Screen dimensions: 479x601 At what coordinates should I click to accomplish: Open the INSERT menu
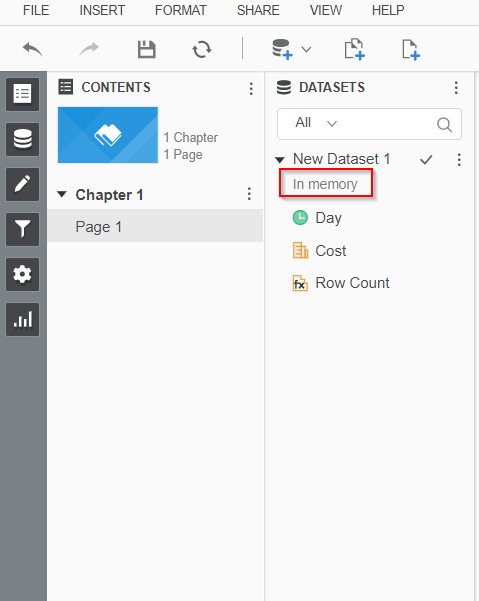(x=102, y=10)
